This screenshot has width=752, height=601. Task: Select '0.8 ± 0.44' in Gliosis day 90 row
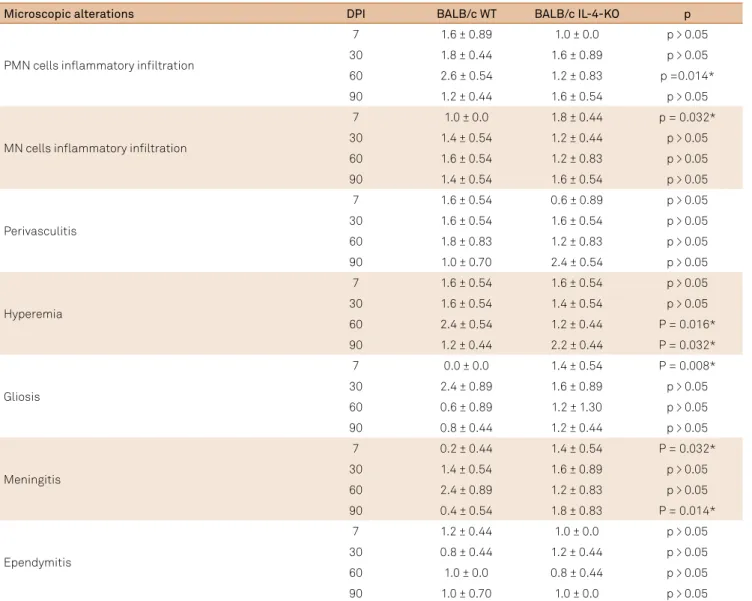click(x=466, y=428)
